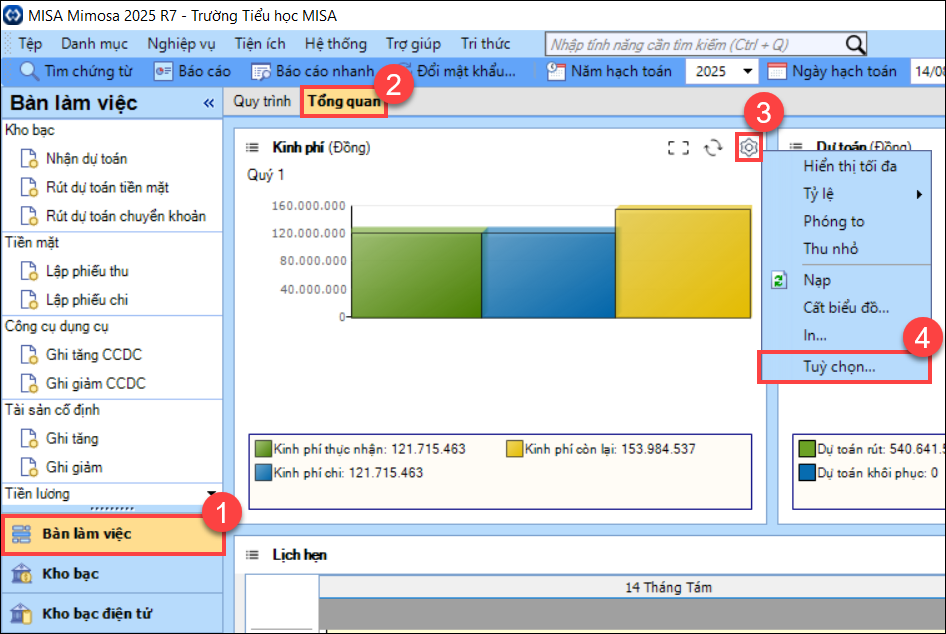Viewport: 946px width, 634px height.
Task: Open Rút dự toán chuyển khoản
Action: click(113, 216)
